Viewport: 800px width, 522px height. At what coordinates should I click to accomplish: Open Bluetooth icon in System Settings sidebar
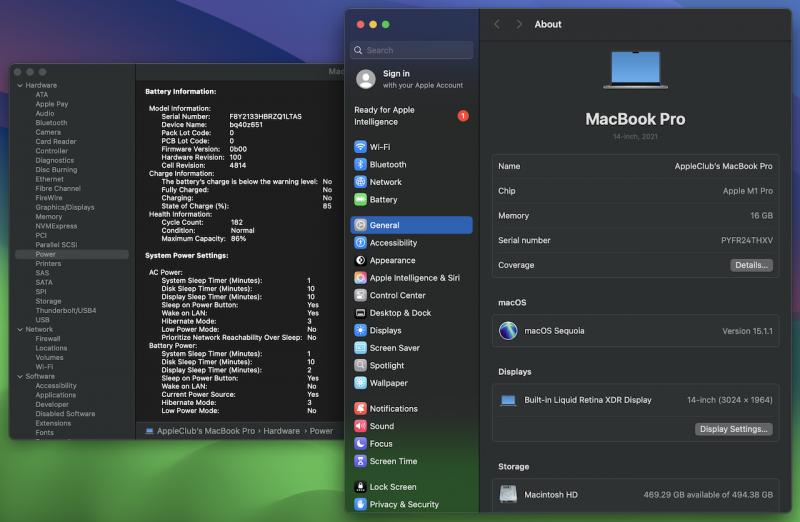click(360, 164)
